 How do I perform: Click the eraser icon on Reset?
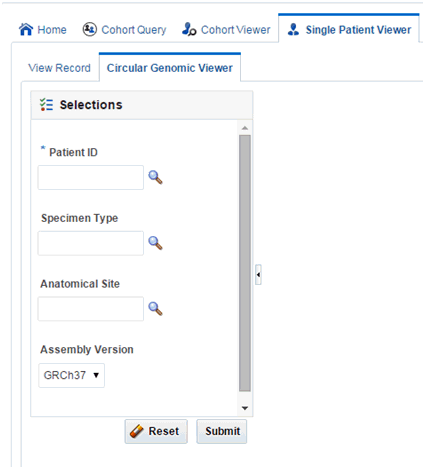coord(136,431)
